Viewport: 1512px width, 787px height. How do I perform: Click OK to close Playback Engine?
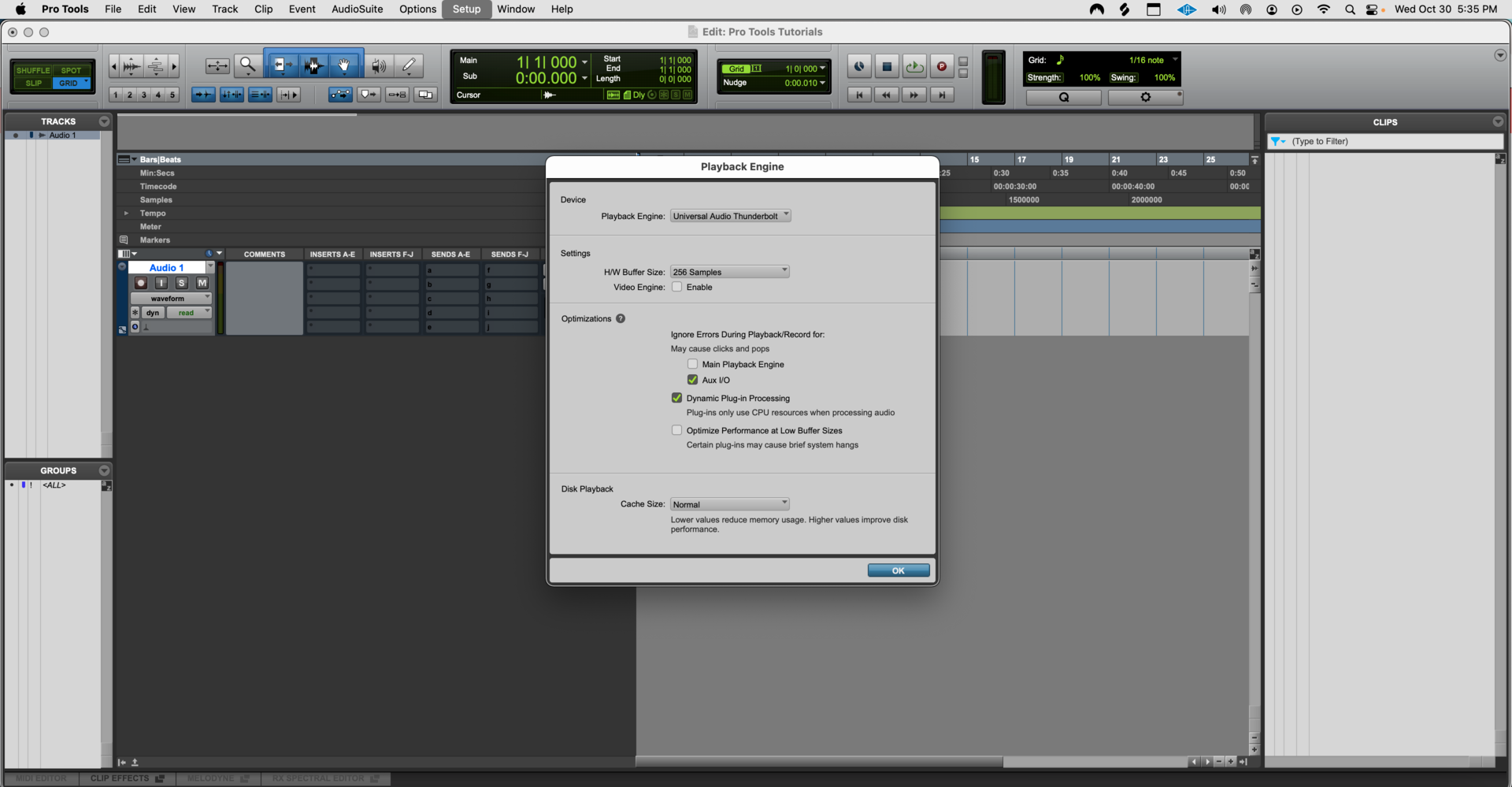click(898, 570)
